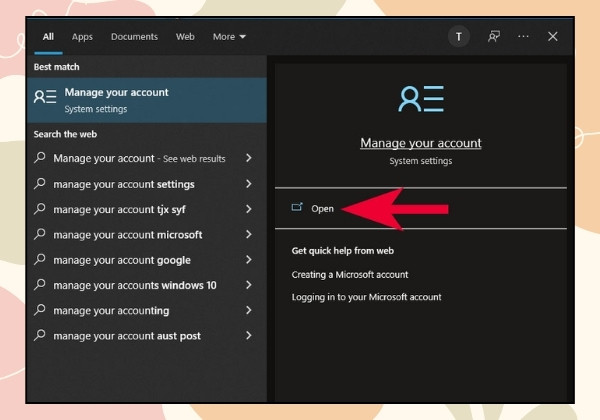The height and width of the screenshot is (420, 600).
Task: Click large account icon in preview pane
Action: point(421,99)
